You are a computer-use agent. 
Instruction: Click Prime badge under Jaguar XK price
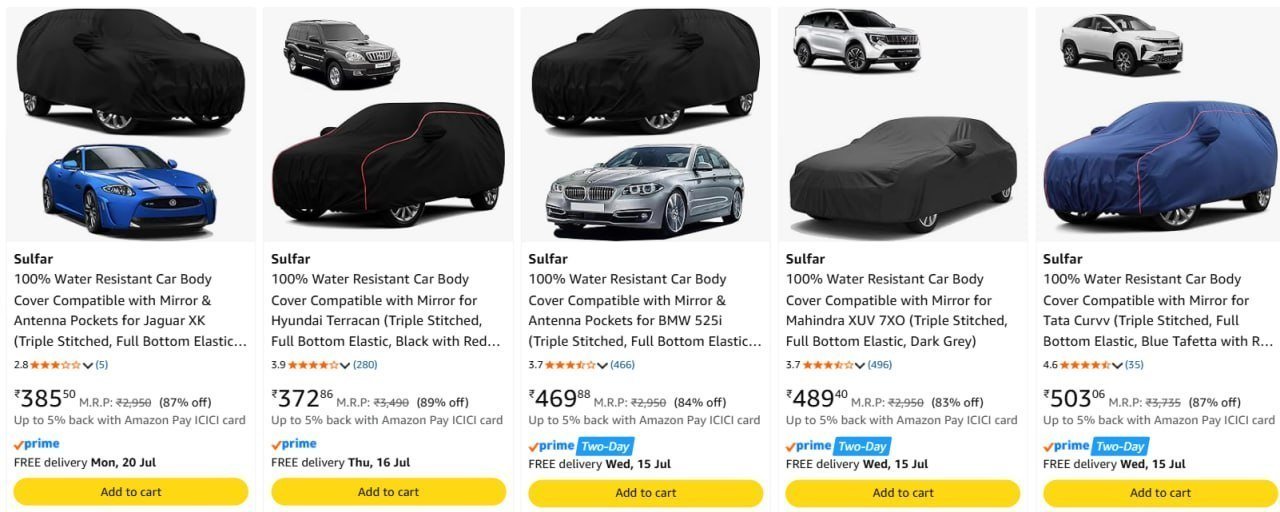(x=37, y=444)
